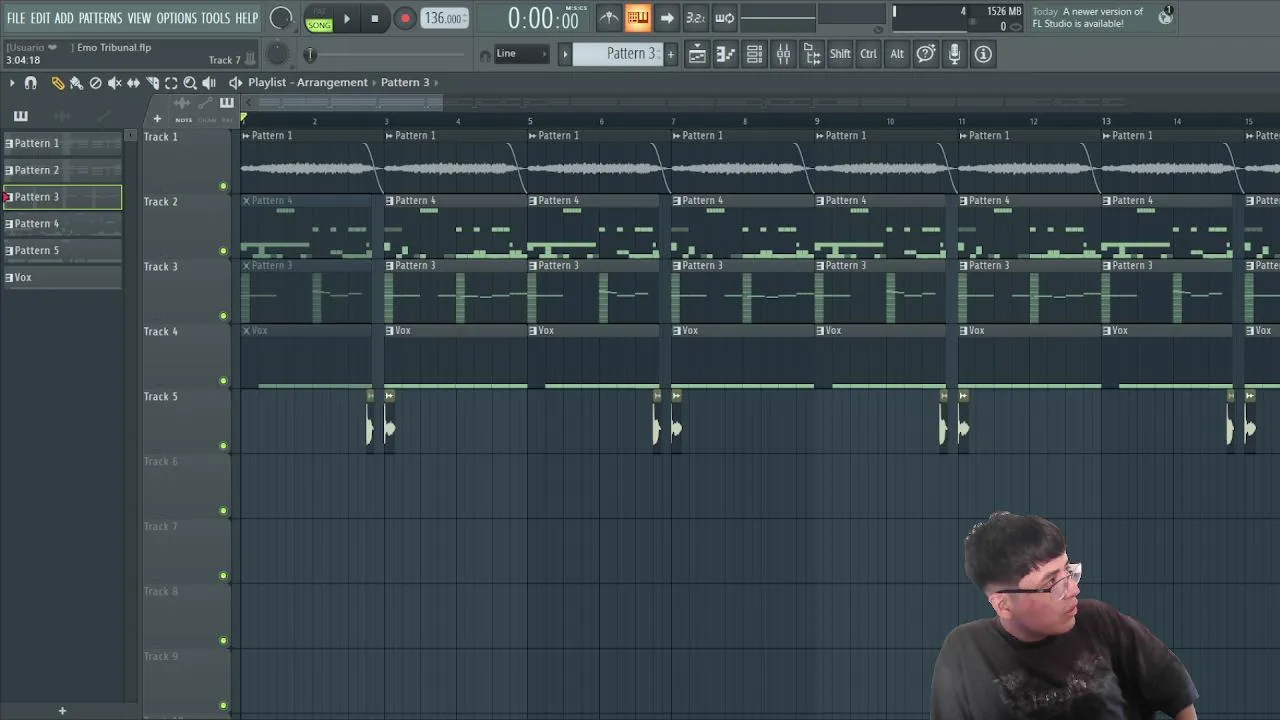Open the newer version available notification
Screen dimensions: 1280x720
coord(1088,18)
